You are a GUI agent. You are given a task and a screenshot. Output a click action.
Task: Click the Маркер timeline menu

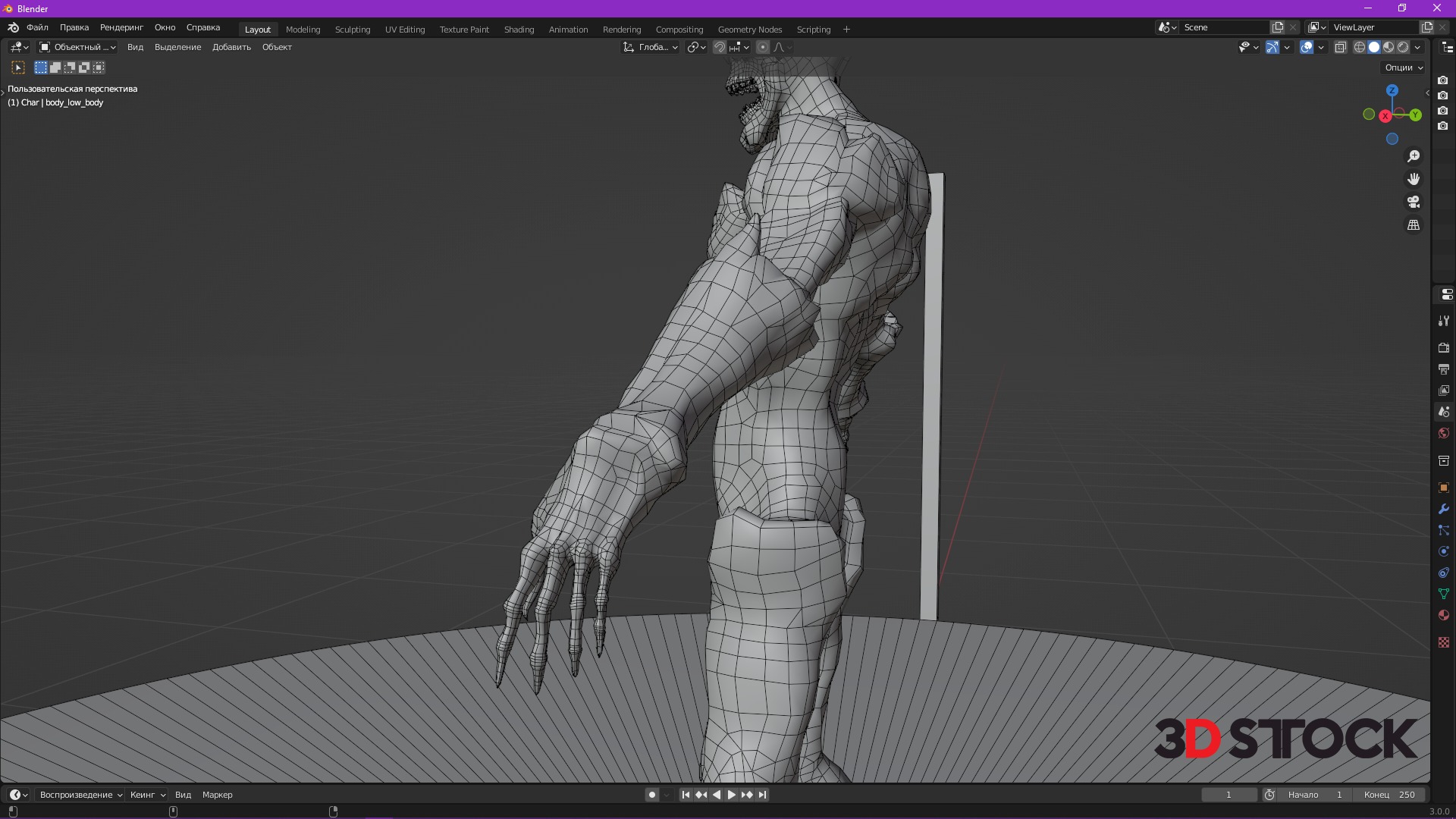click(x=217, y=795)
